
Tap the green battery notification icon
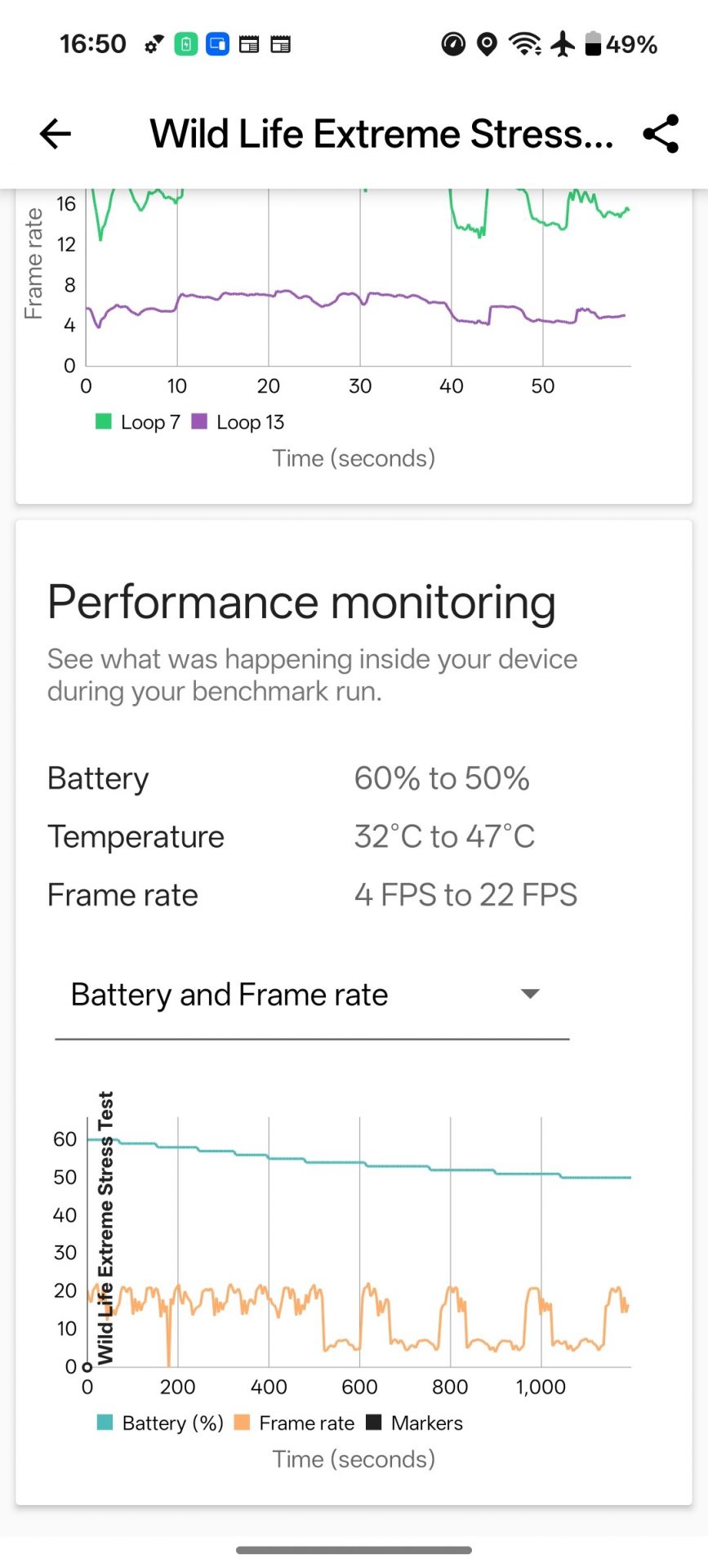[x=186, y=44]
